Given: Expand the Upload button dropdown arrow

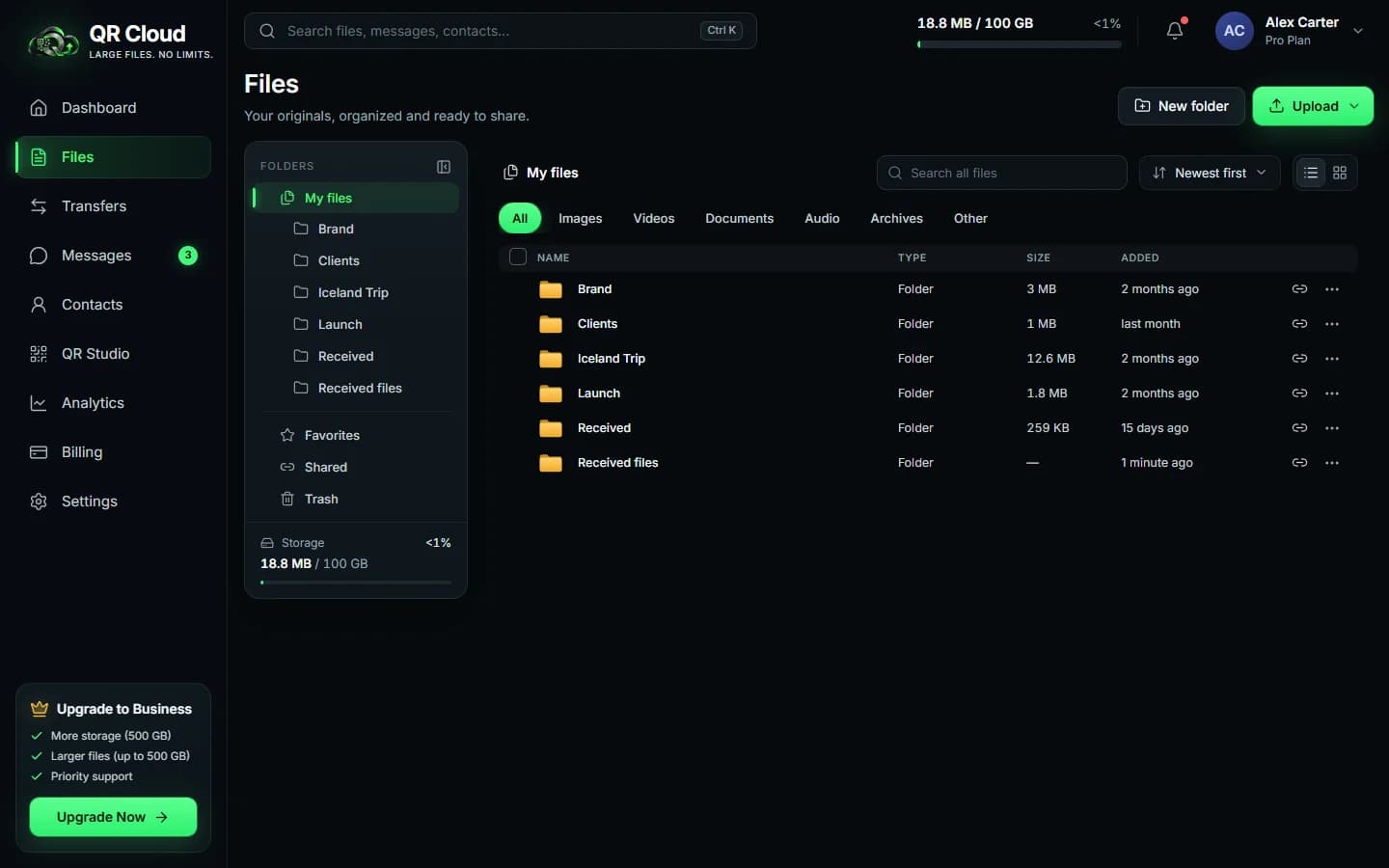Looking at the screenshot, I should (1355, 106).
